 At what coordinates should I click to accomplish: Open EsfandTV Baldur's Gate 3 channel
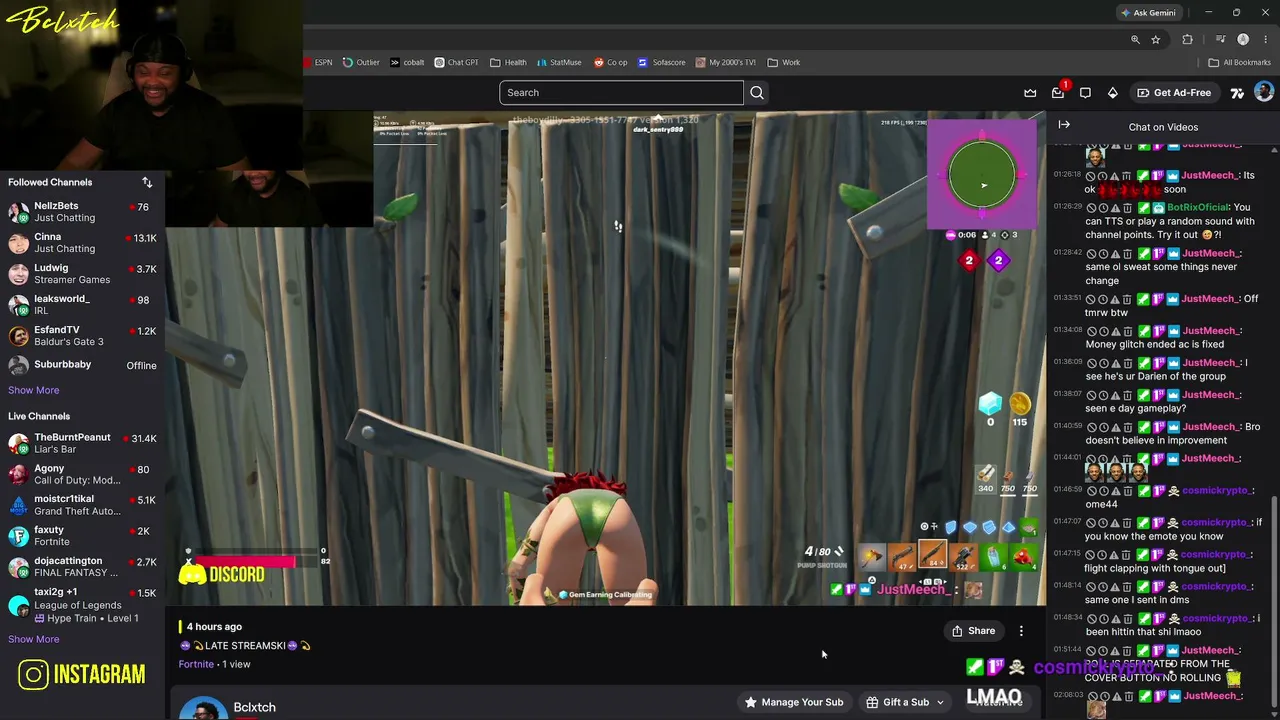[x=82, y=336]
